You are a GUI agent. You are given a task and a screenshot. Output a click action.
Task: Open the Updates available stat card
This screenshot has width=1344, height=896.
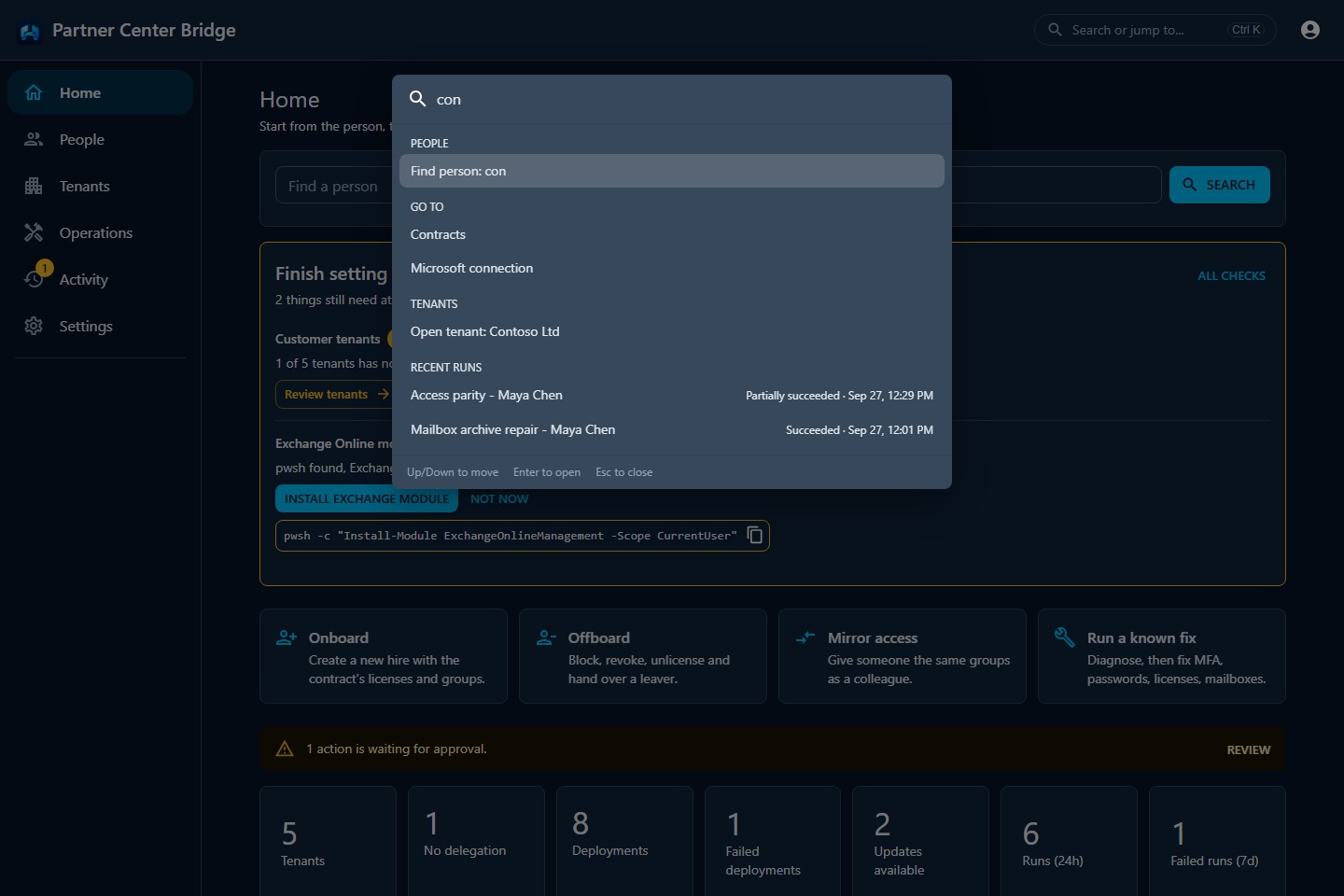point(920,841)
